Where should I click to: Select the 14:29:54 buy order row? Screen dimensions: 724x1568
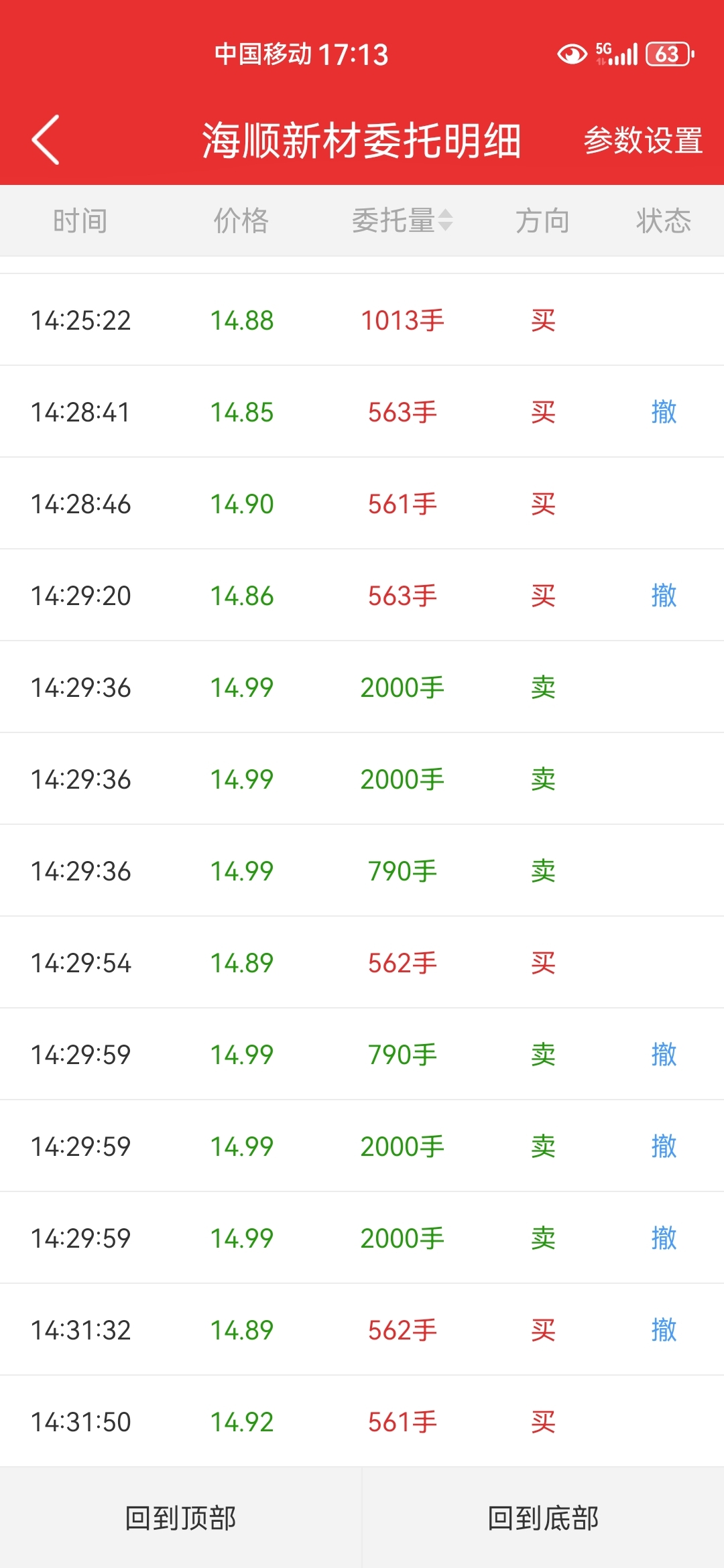[x=362, y=963]
